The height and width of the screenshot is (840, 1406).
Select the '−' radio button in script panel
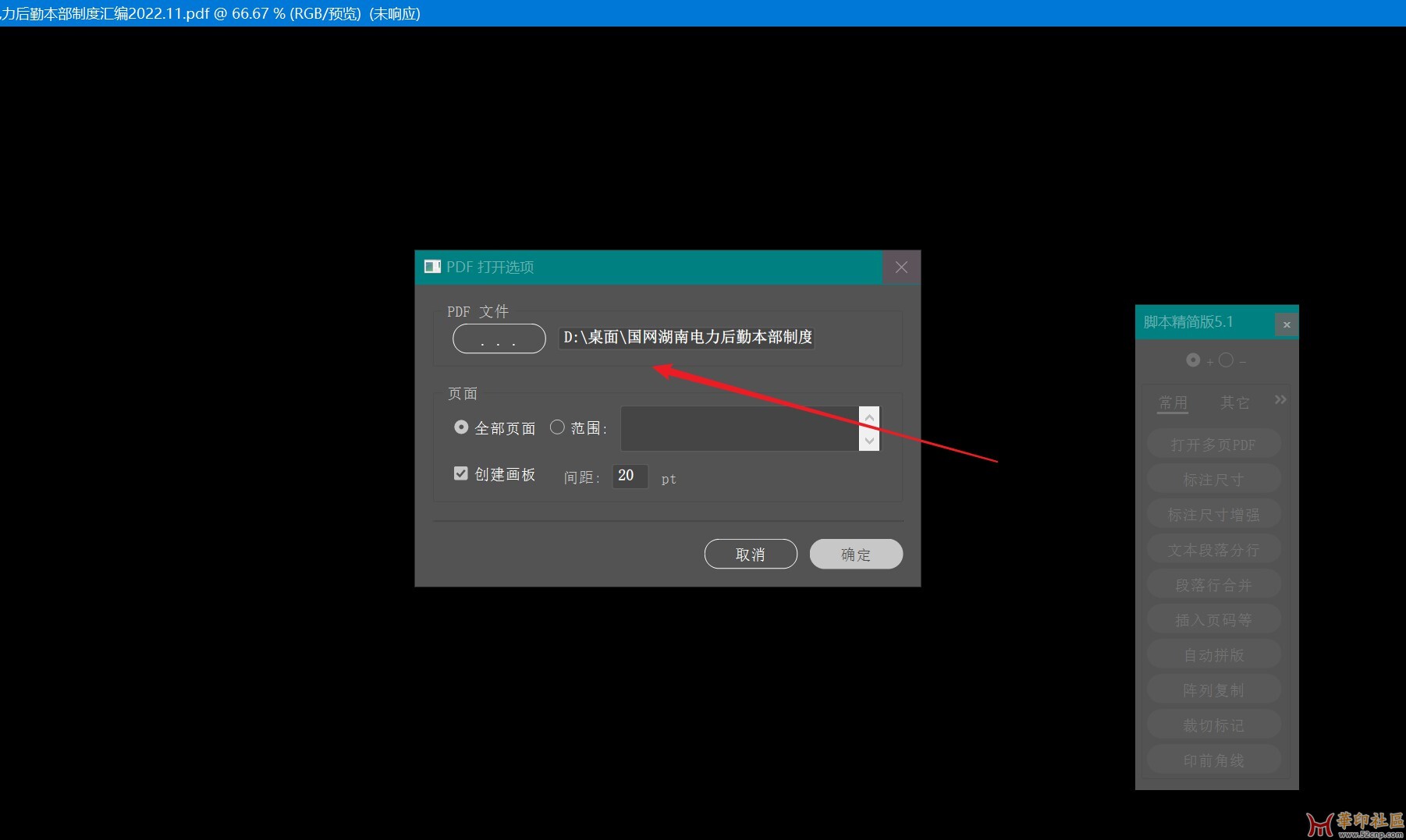click(x=1226, y=360)
